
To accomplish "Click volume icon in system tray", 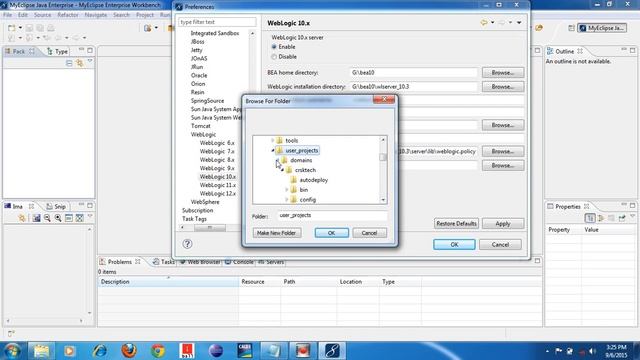I will click(593, 351).
